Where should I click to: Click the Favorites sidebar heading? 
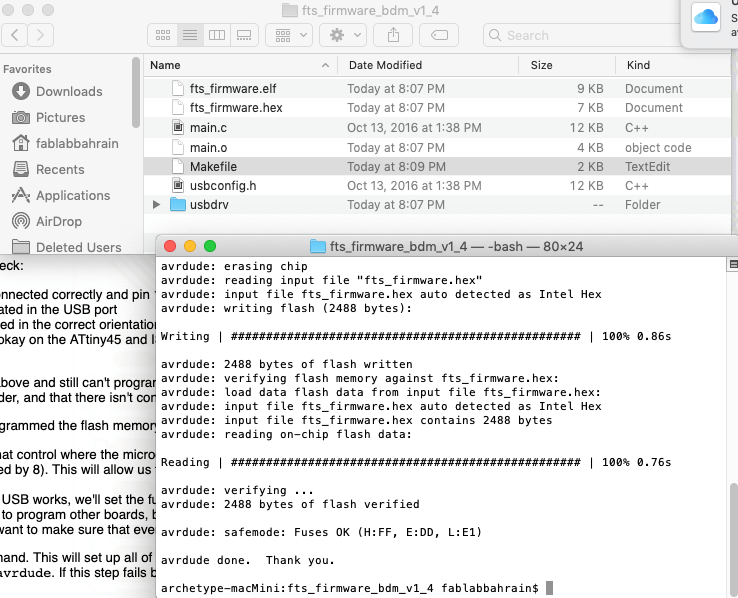click(x=27, y=69)
